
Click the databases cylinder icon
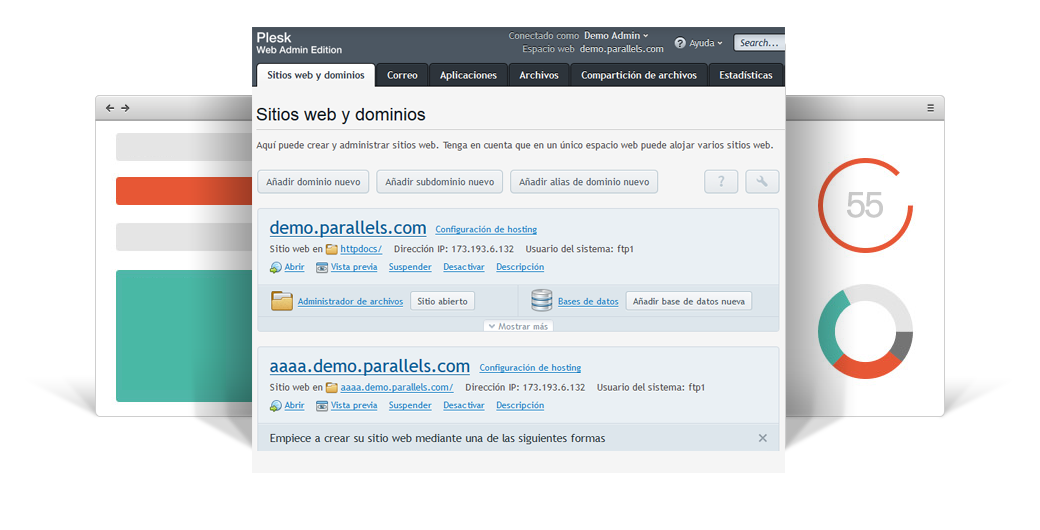(x=542, y=301)
